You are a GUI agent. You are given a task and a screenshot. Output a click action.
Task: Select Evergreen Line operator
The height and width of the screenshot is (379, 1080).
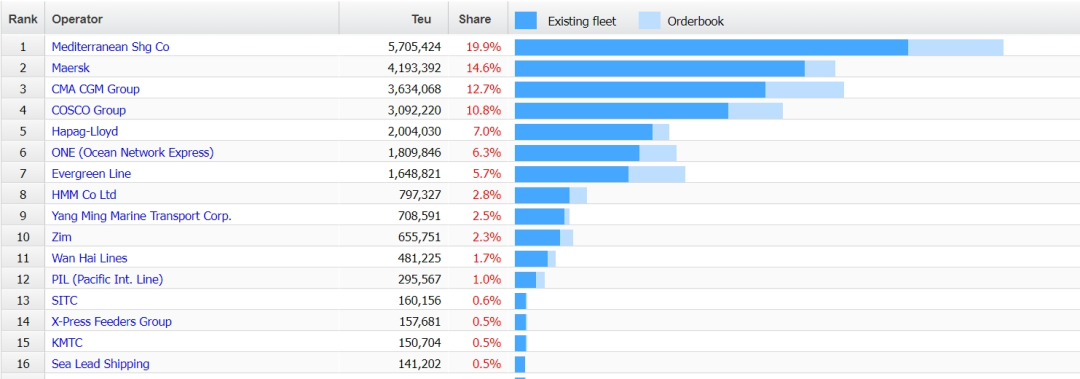pos(92,174)
